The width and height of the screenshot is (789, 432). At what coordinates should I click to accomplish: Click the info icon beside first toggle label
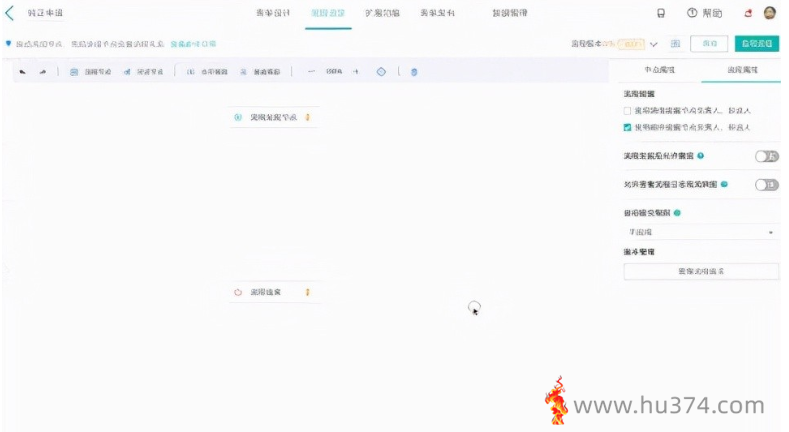(700, 156)
